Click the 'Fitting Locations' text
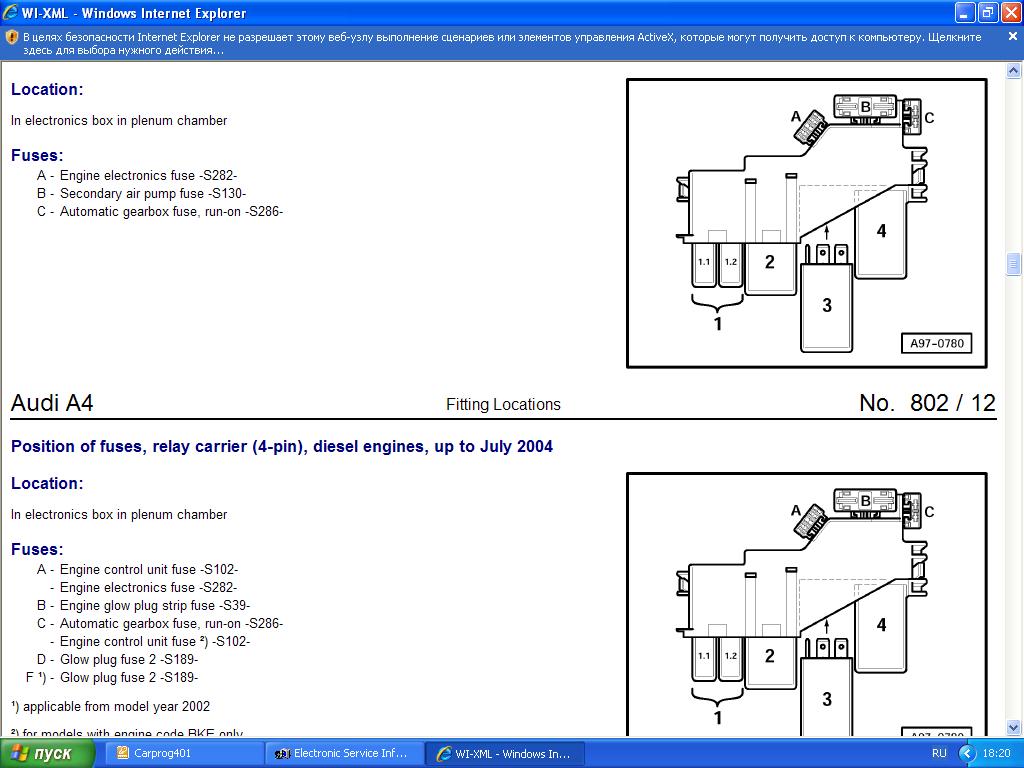 (504, 405)
